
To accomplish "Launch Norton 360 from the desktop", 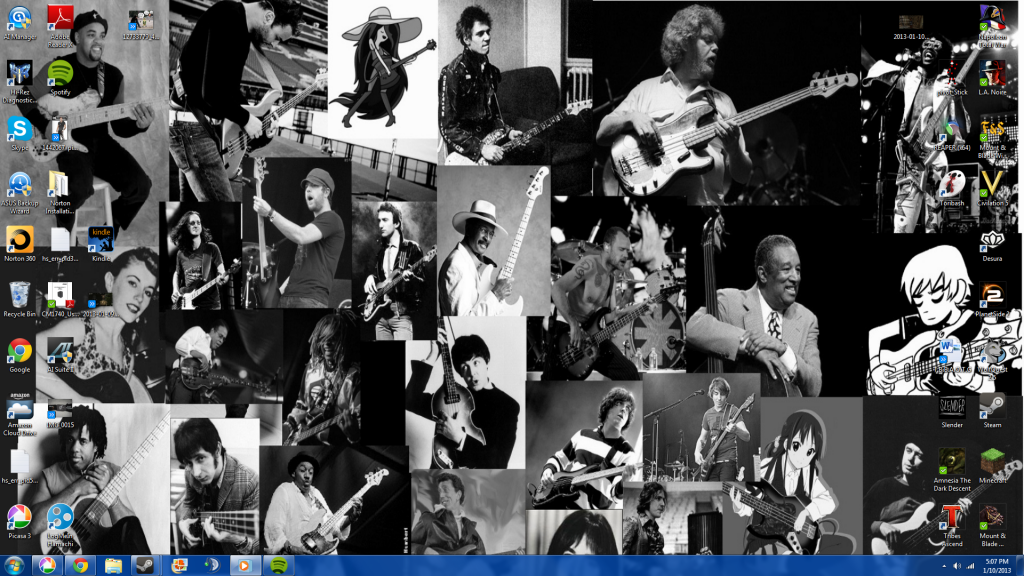I will click(x=20, y=244).
